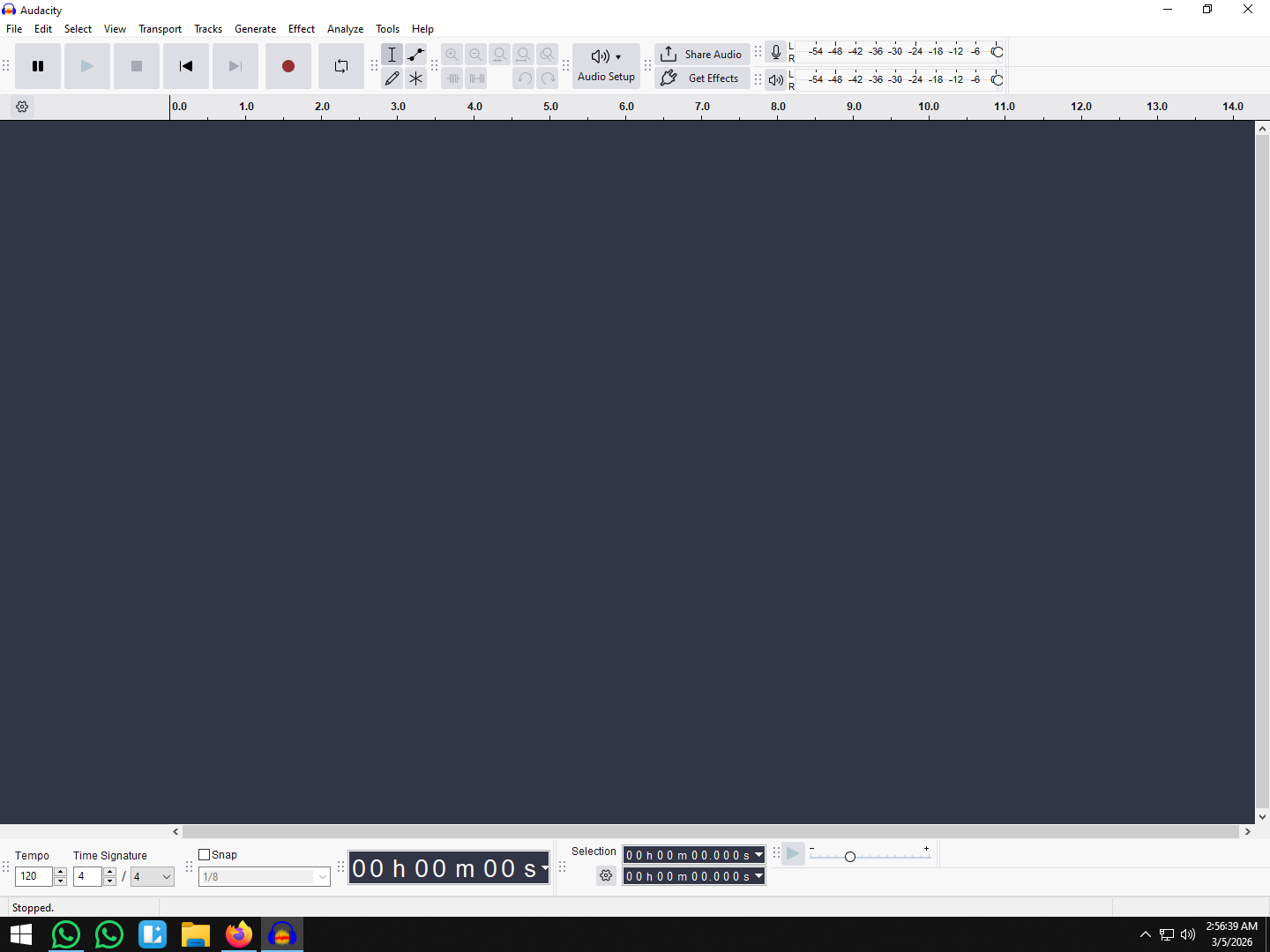This screenshot has width=1270, height=952.
Task: Click the playback speed slider handle
Action: (849, 857)
